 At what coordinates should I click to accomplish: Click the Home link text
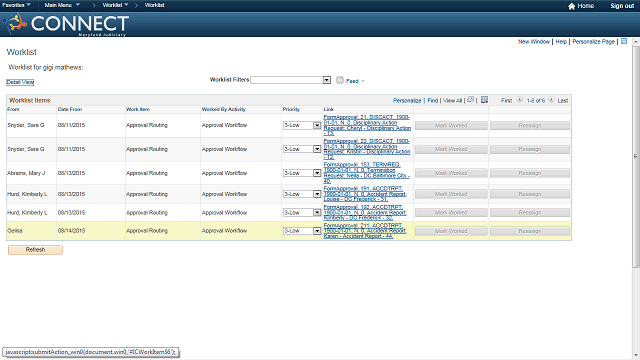[x=585, y=6]
